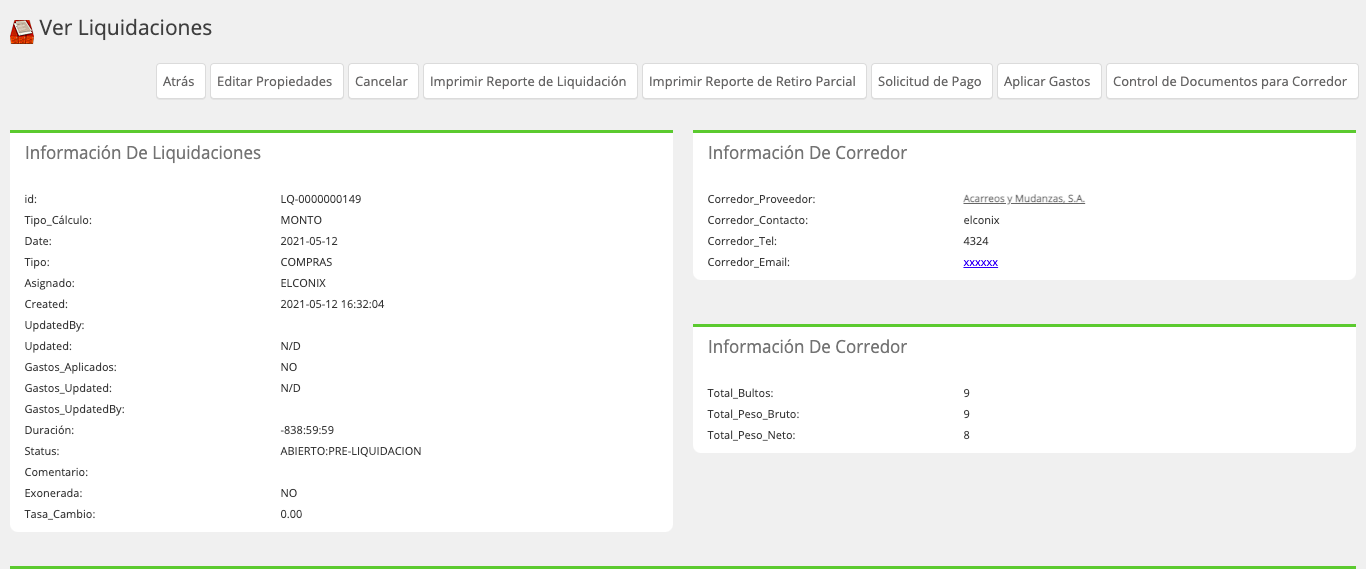The width and height of the screenshot is (1366, 569).
Task: Click the Created timestamp 2021-05-12 16:32:04
Action: click(332, 304)
